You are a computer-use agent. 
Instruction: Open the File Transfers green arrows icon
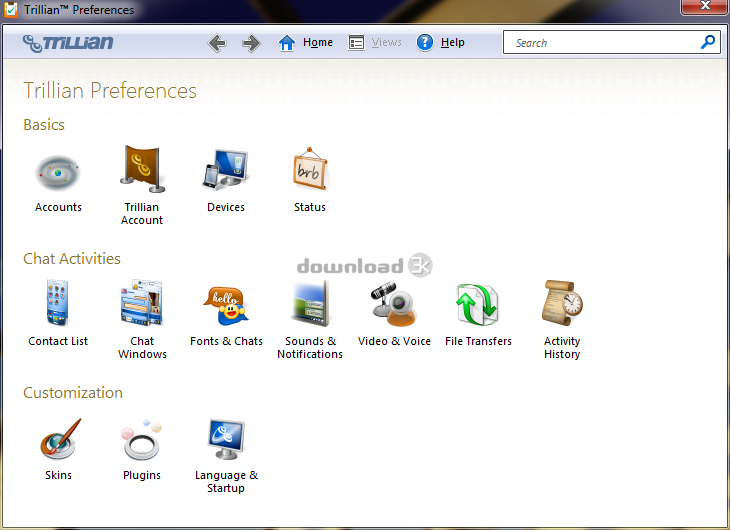click(478, 305)
